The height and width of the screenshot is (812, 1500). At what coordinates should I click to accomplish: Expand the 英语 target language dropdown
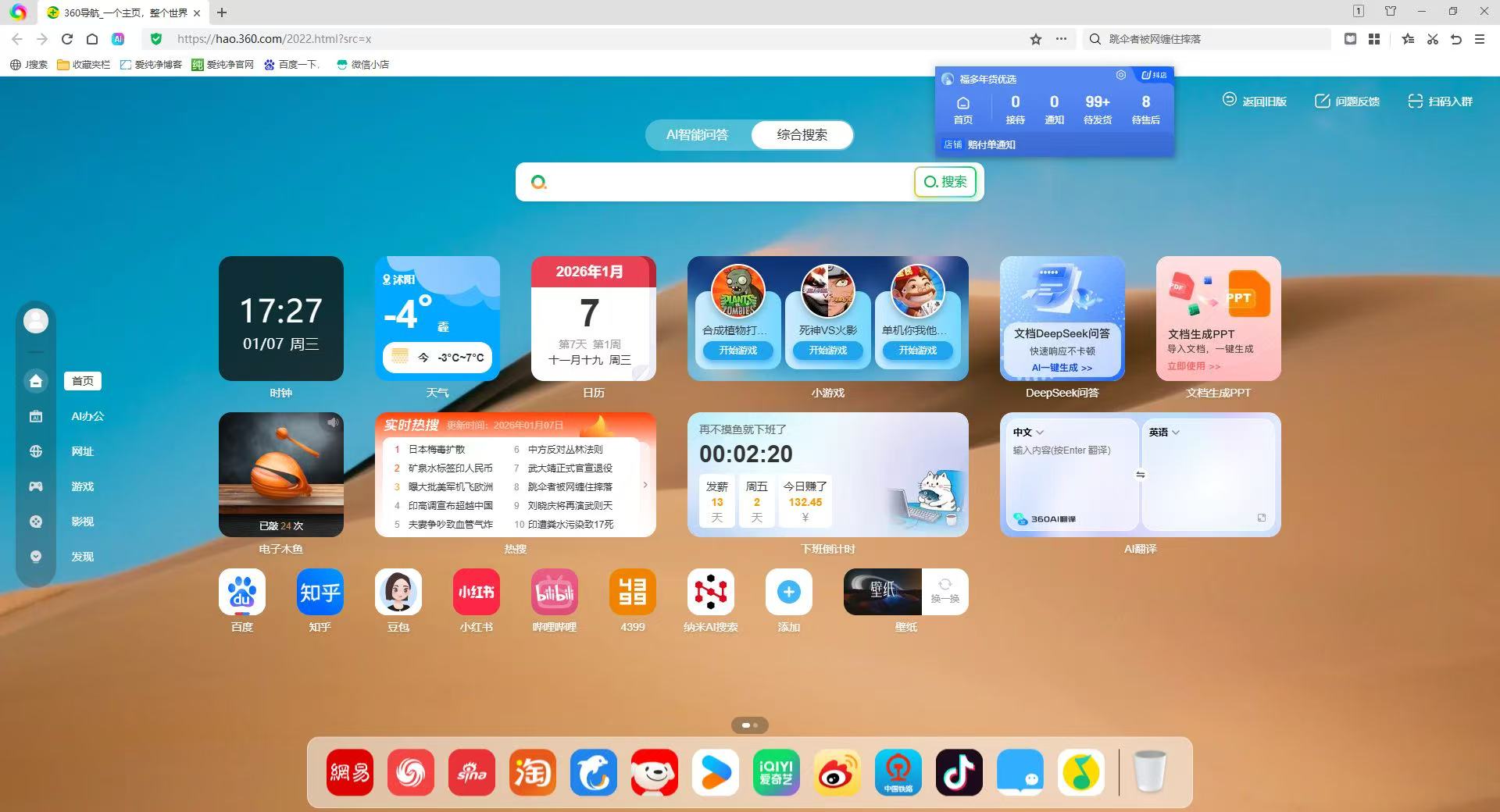[x=1164, y=433]
